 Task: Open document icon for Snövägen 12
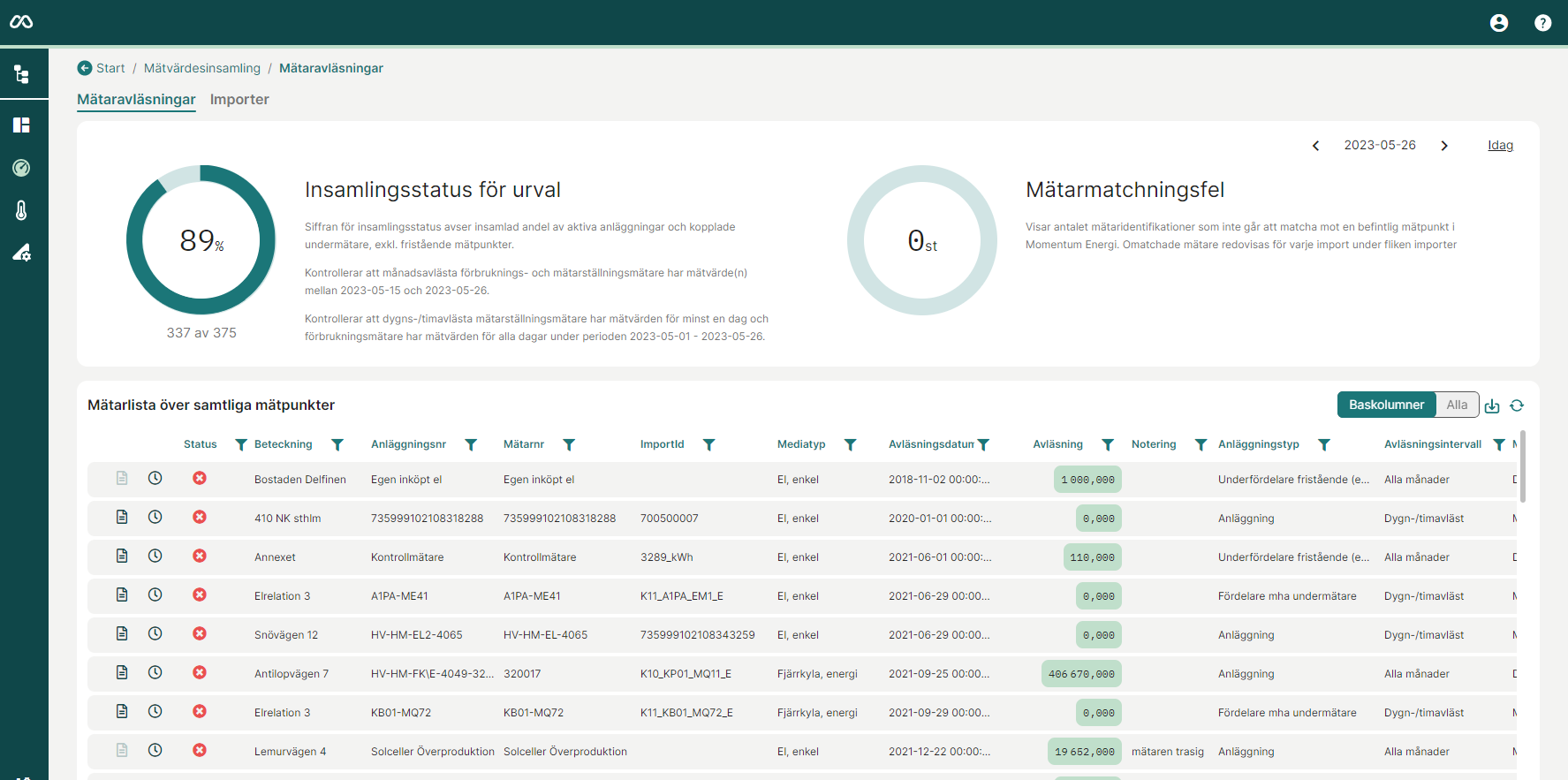pyautogui.click(x=122, y=633)
